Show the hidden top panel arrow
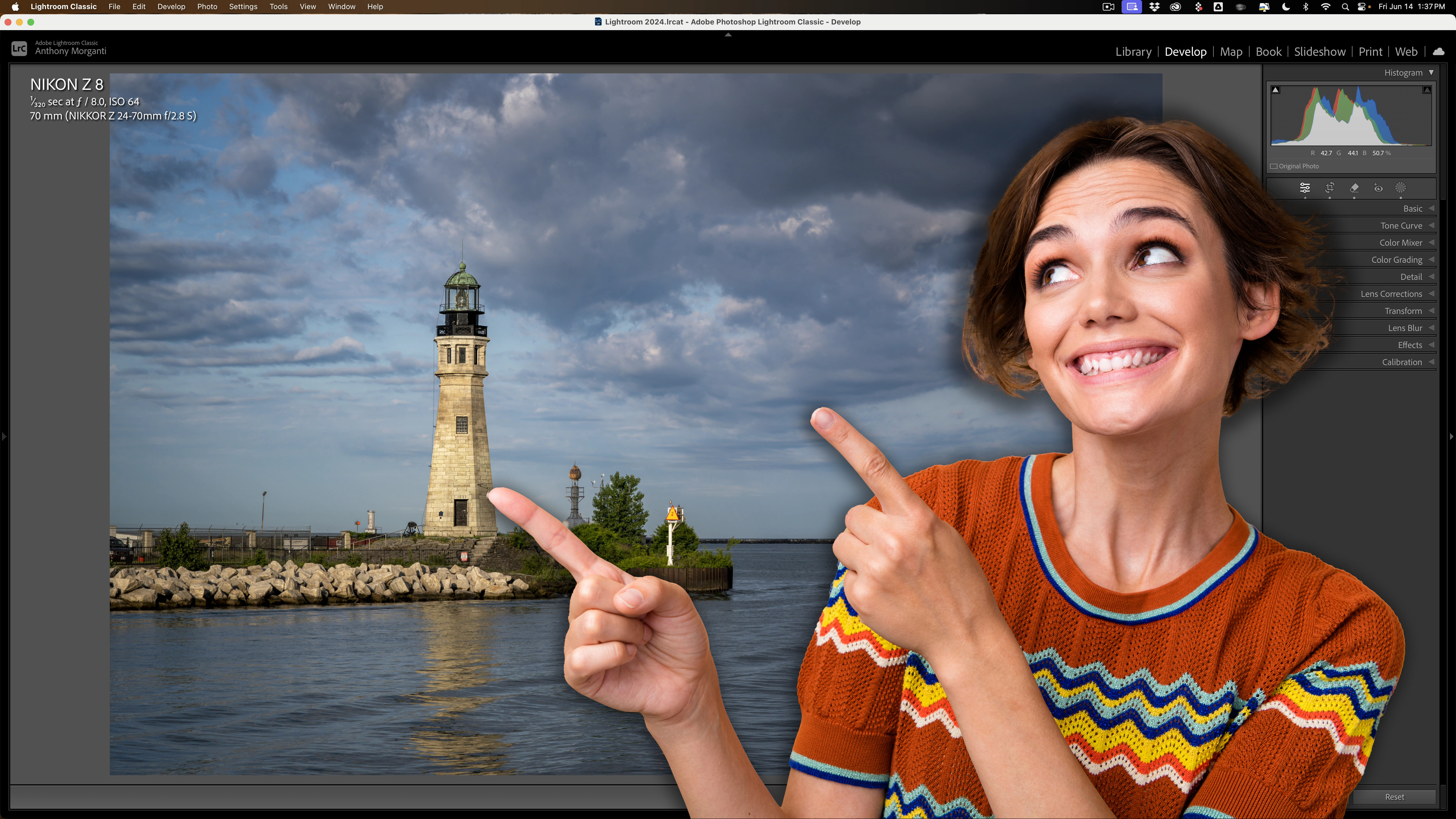This screenshot has height=819, width=1456. tap(728, 34)
